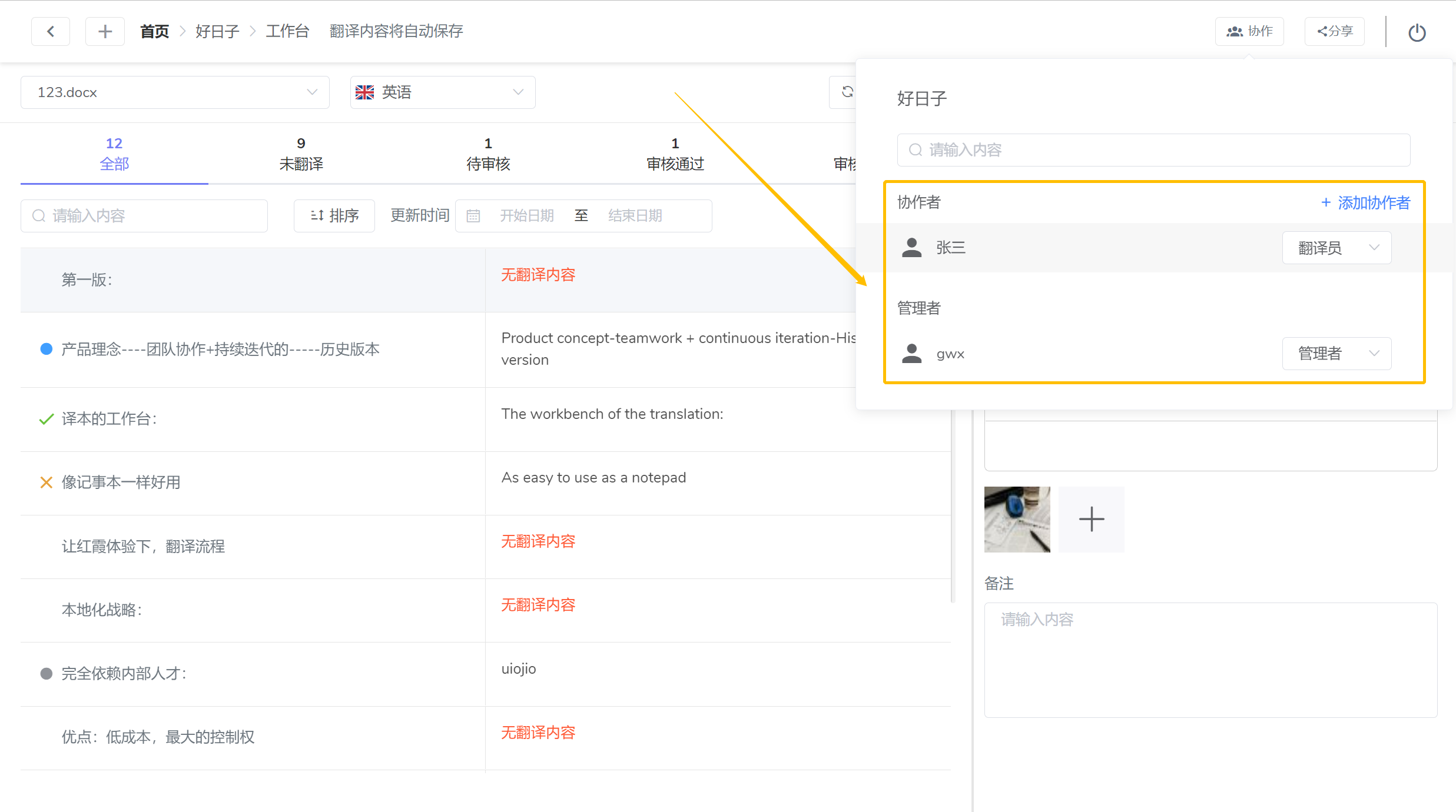
Task: Select the 审核通过 tab
Action: pos(675,154)
